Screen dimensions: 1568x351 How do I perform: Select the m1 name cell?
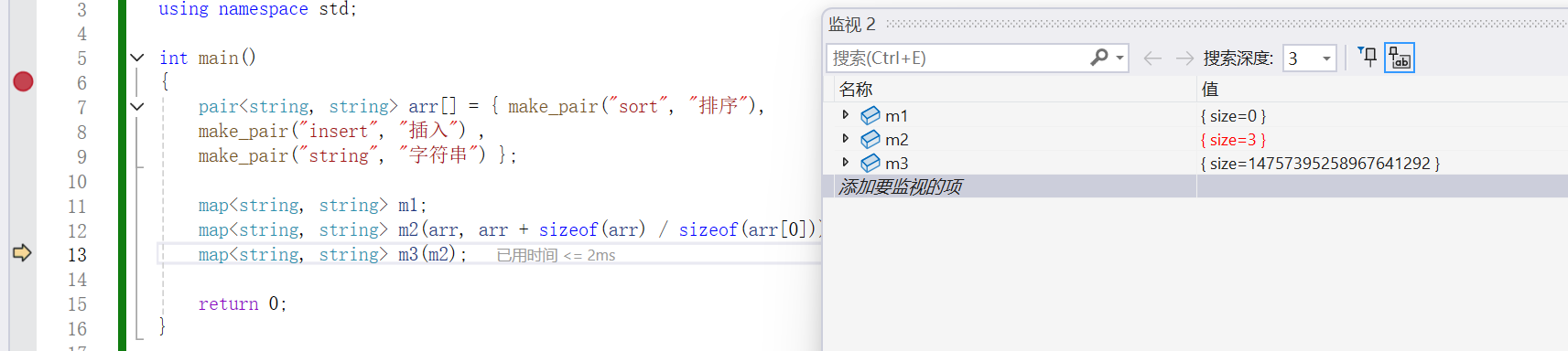(x=896, y=115)
